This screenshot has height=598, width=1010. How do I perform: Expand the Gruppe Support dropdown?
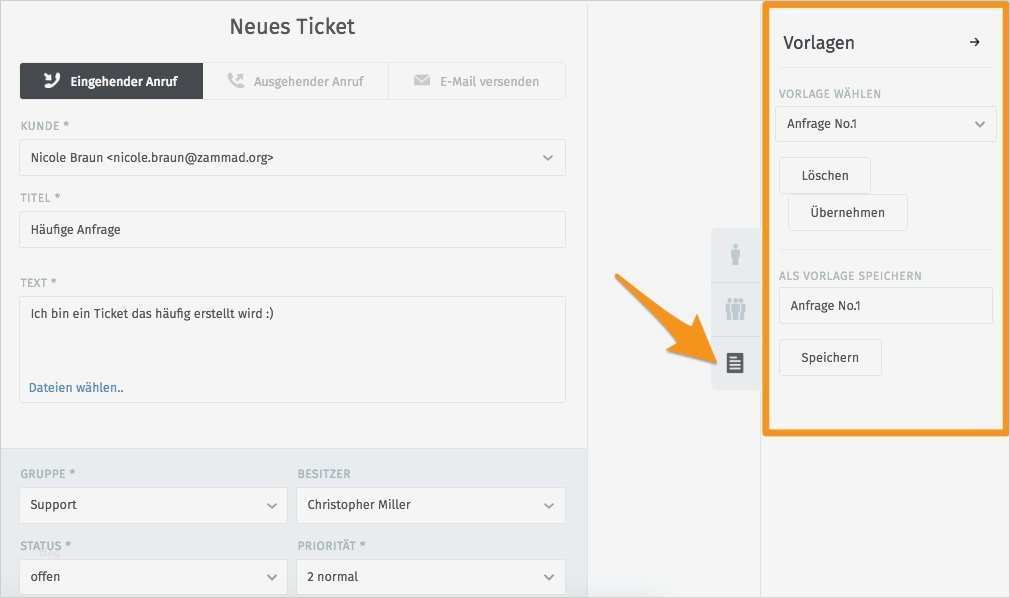pyautogui.click(x=153, y=505)
